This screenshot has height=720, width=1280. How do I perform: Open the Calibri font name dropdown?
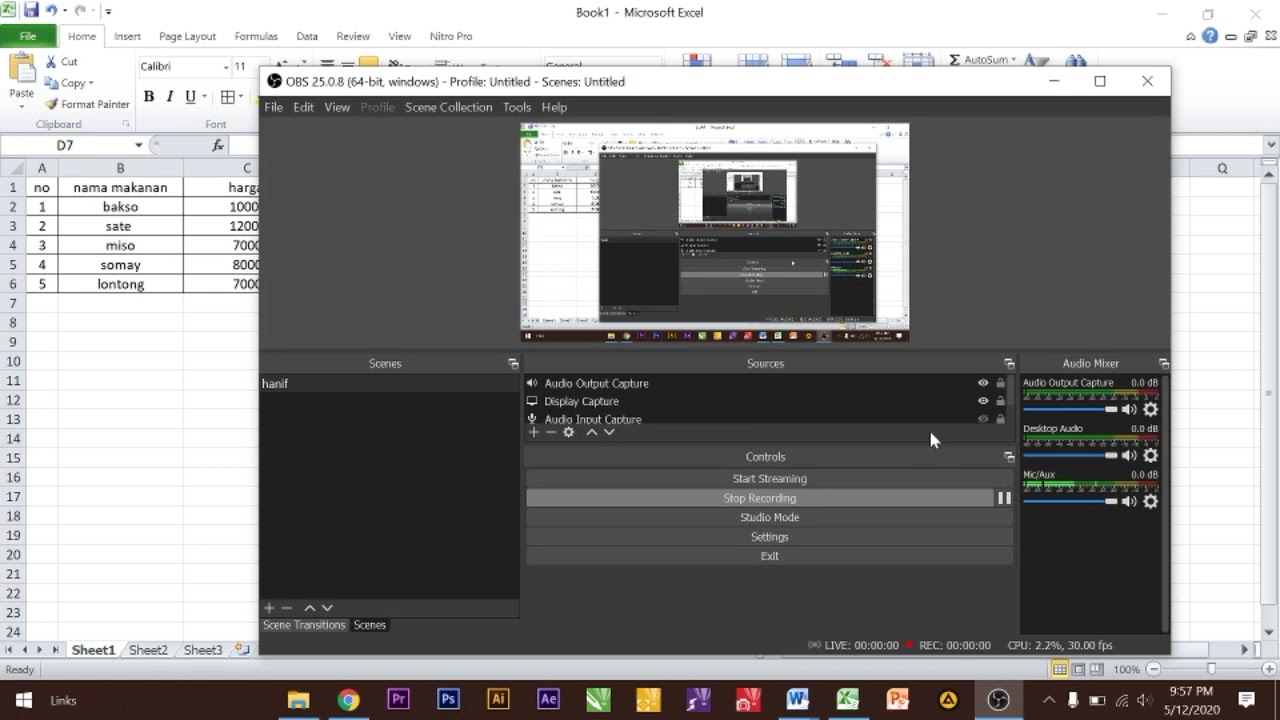[x=225, y=67]
